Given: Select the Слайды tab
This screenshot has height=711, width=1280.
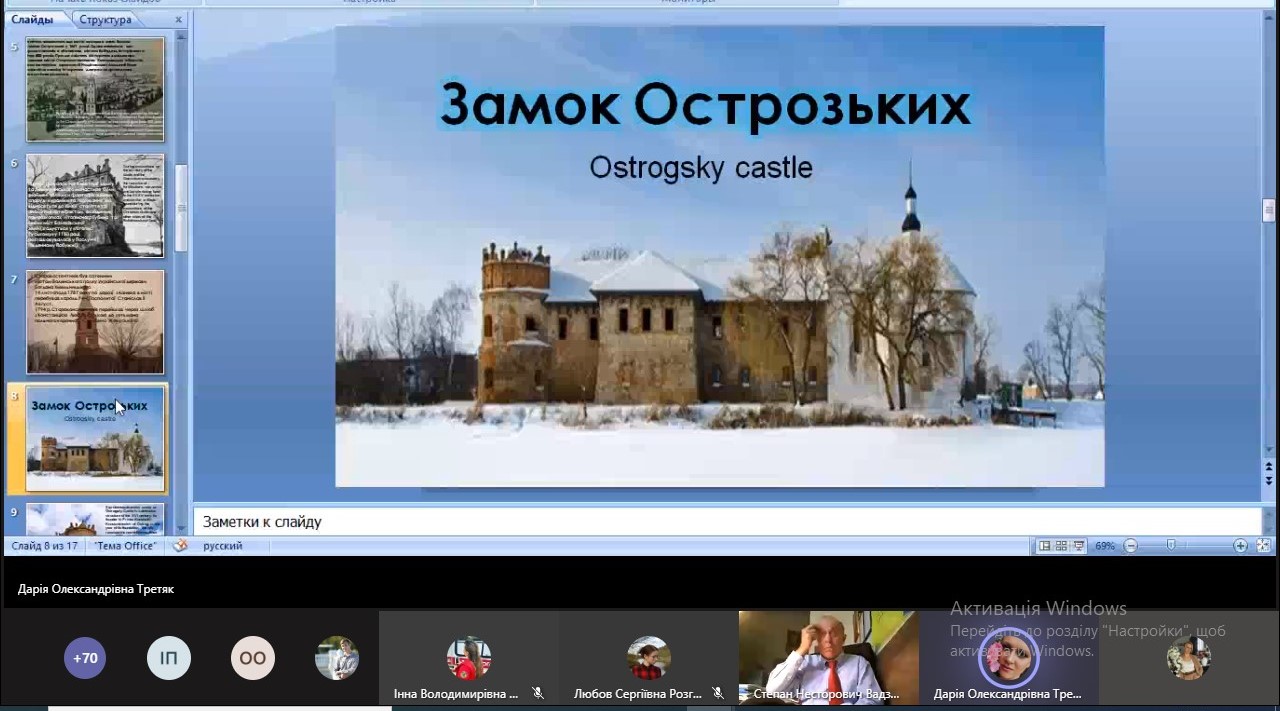Looking at the screenshot, I should point(32,20).
